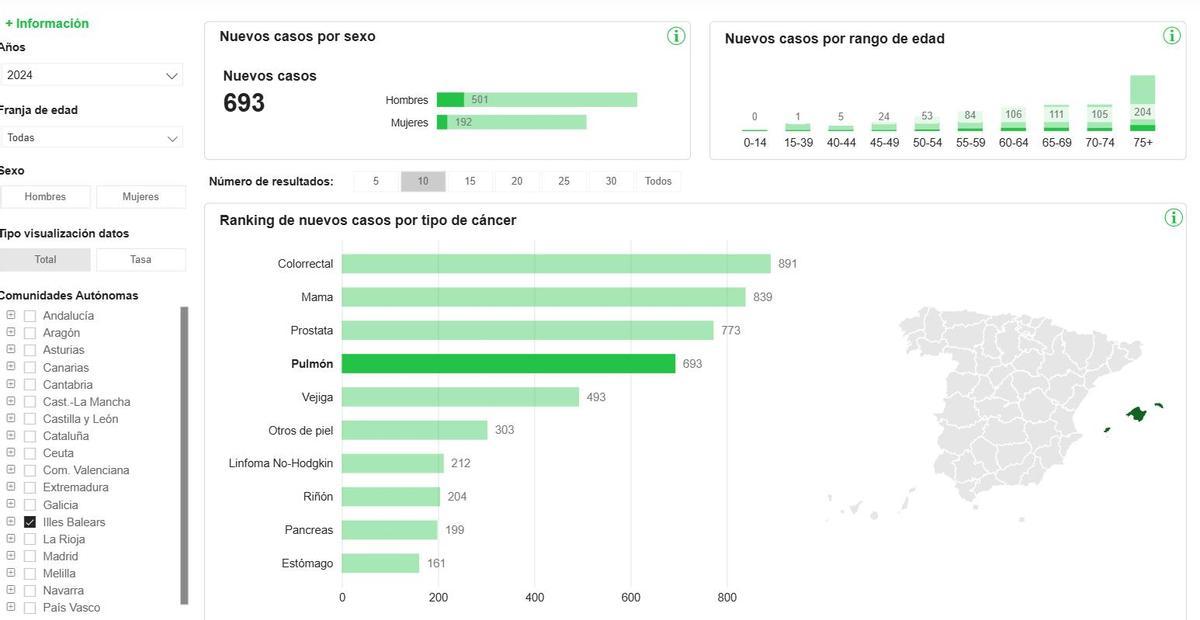This screenshot has width=1200, height=620.
Task: Open info icon for cancer type ranking
Action: coord(1173,218)
